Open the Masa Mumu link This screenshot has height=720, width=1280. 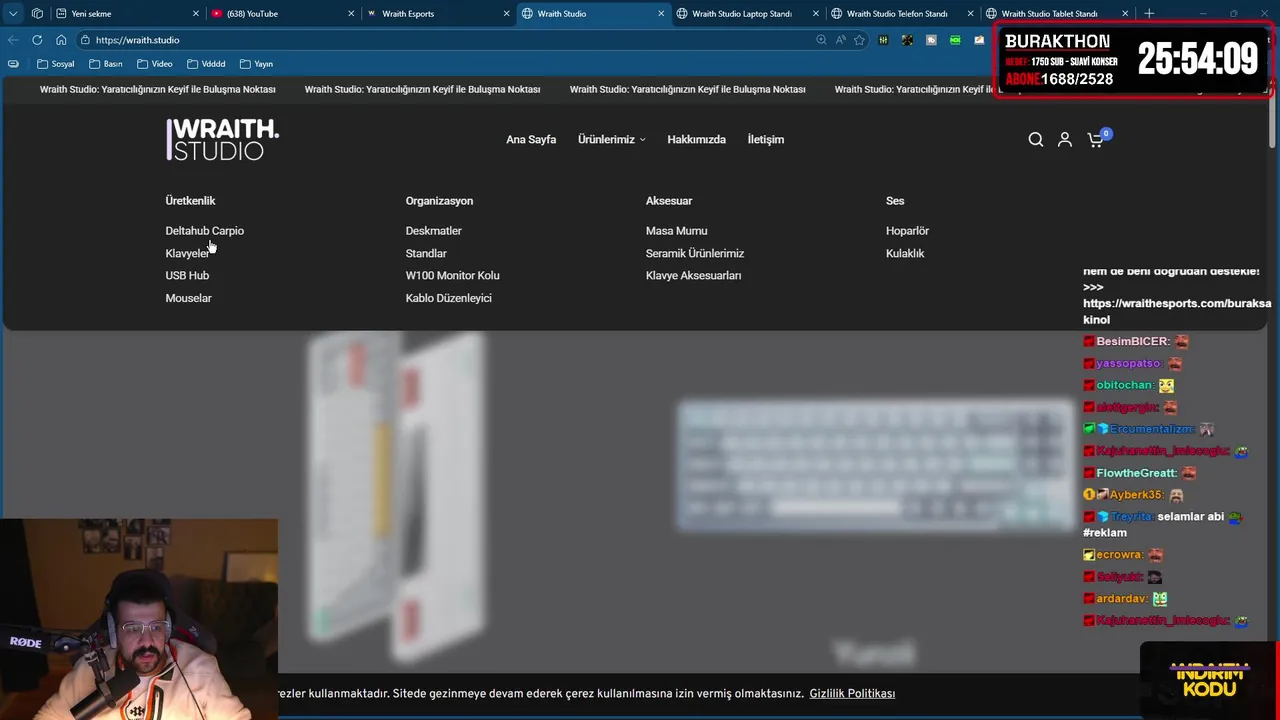point(676,231)
